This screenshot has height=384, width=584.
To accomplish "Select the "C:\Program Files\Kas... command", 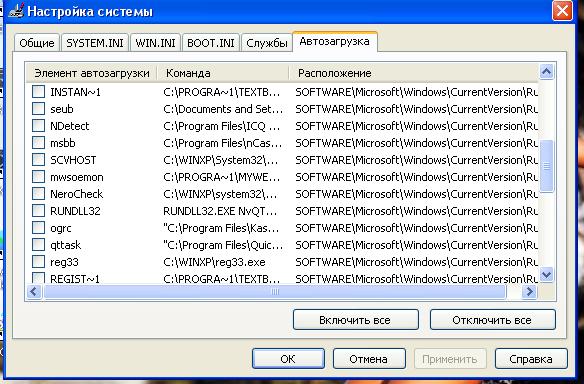I will (x=221, y=228).
